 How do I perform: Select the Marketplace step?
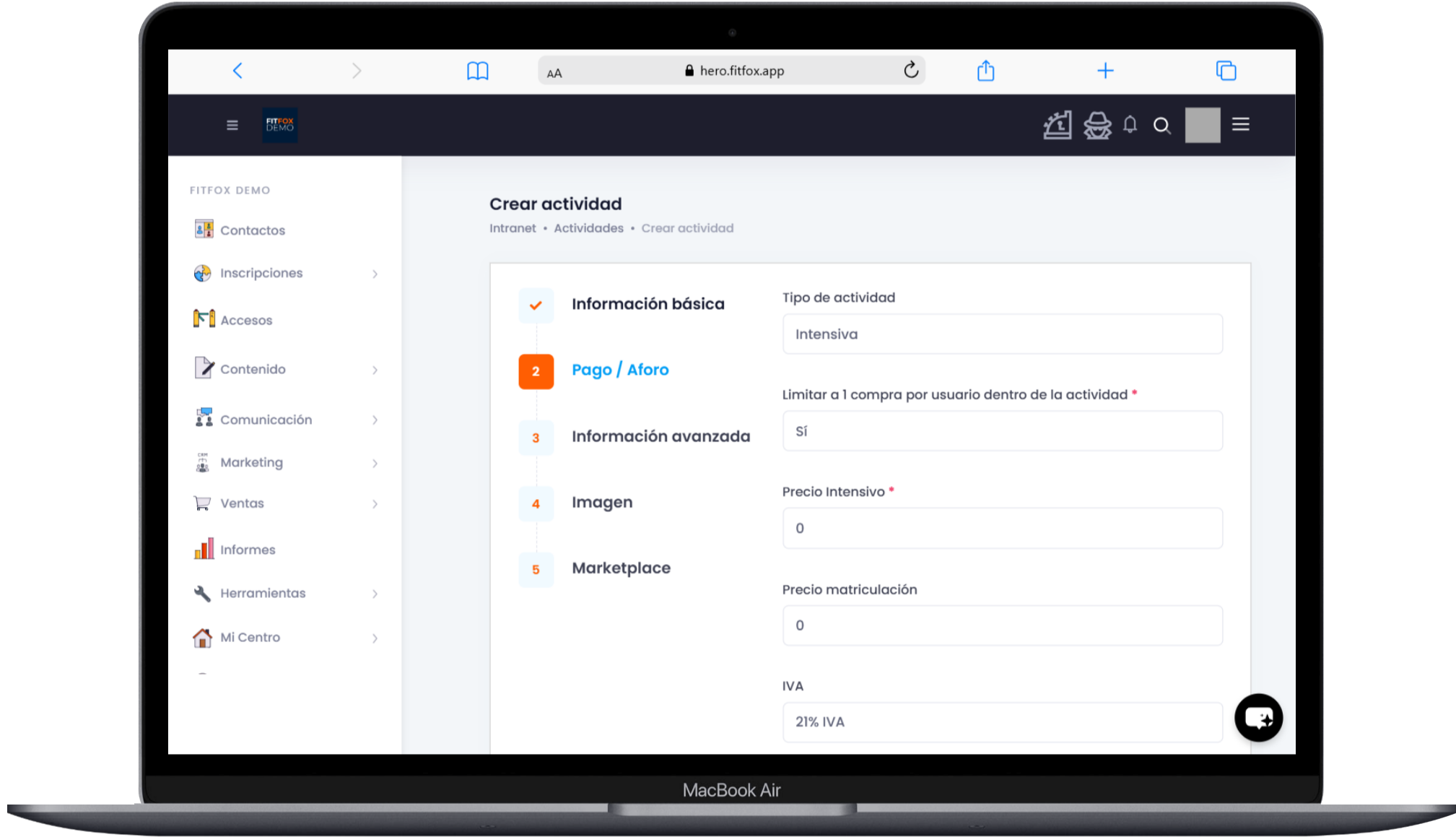click(x=621, y=568)
